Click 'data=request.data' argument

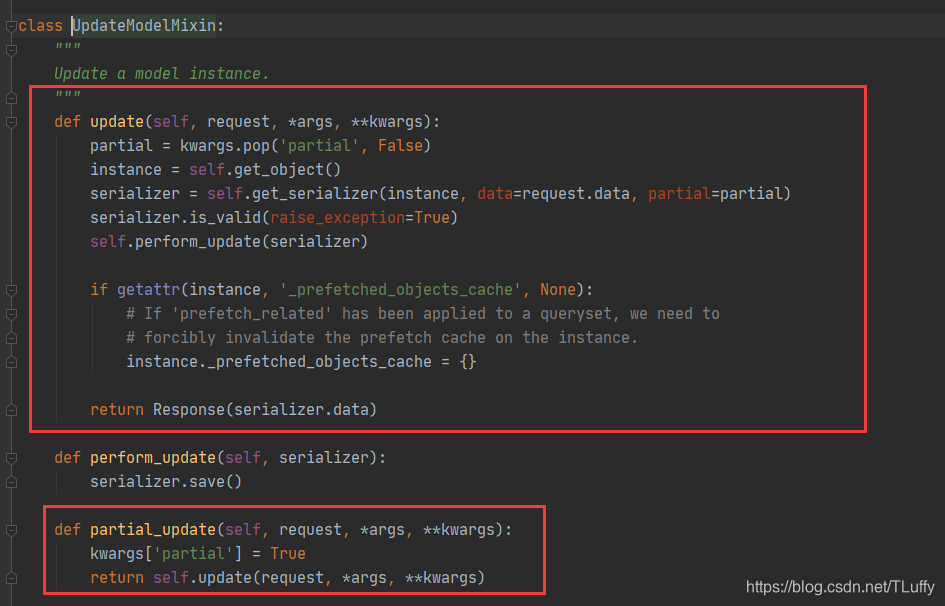[x=553, y=194]
